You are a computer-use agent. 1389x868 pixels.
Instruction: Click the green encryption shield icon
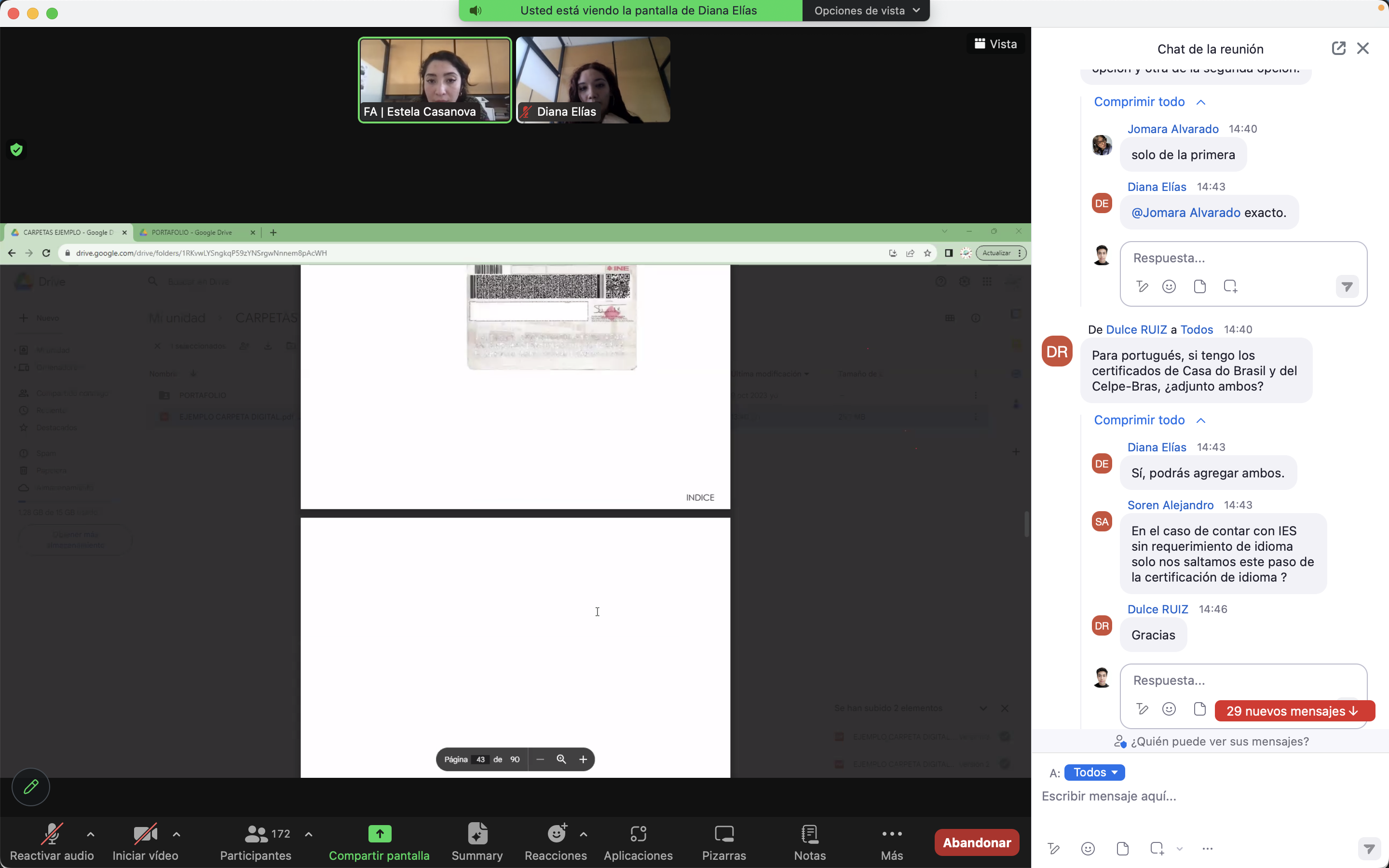click(17, 150)
